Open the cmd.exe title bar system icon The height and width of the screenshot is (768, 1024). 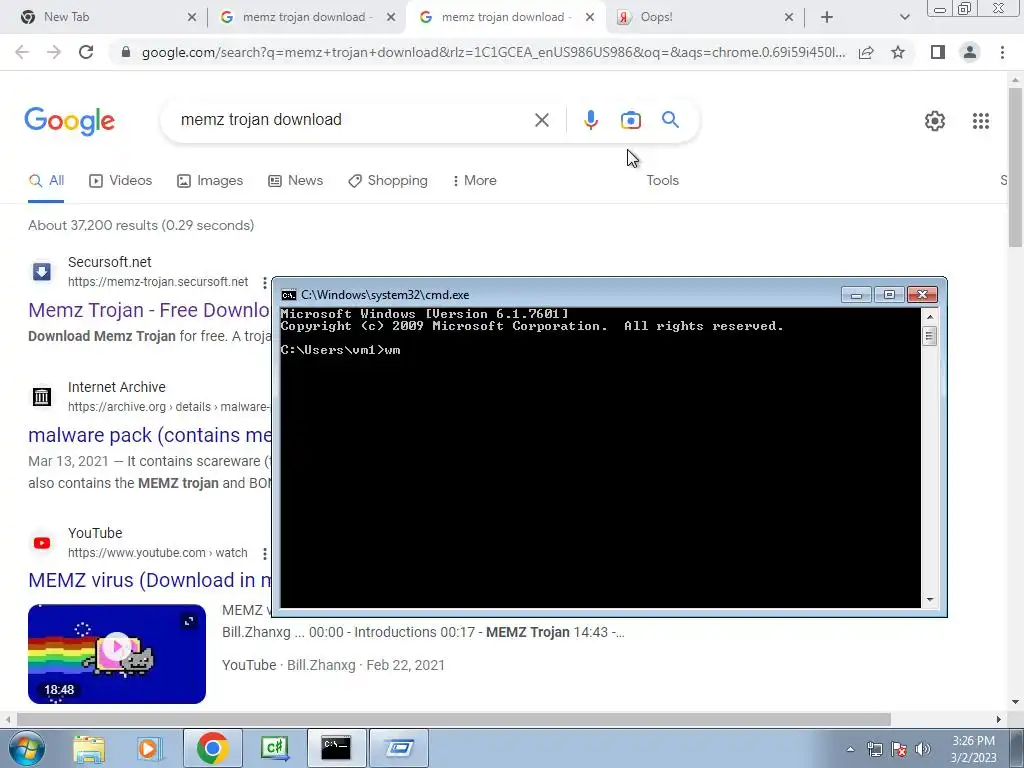[x=288, y=295]
